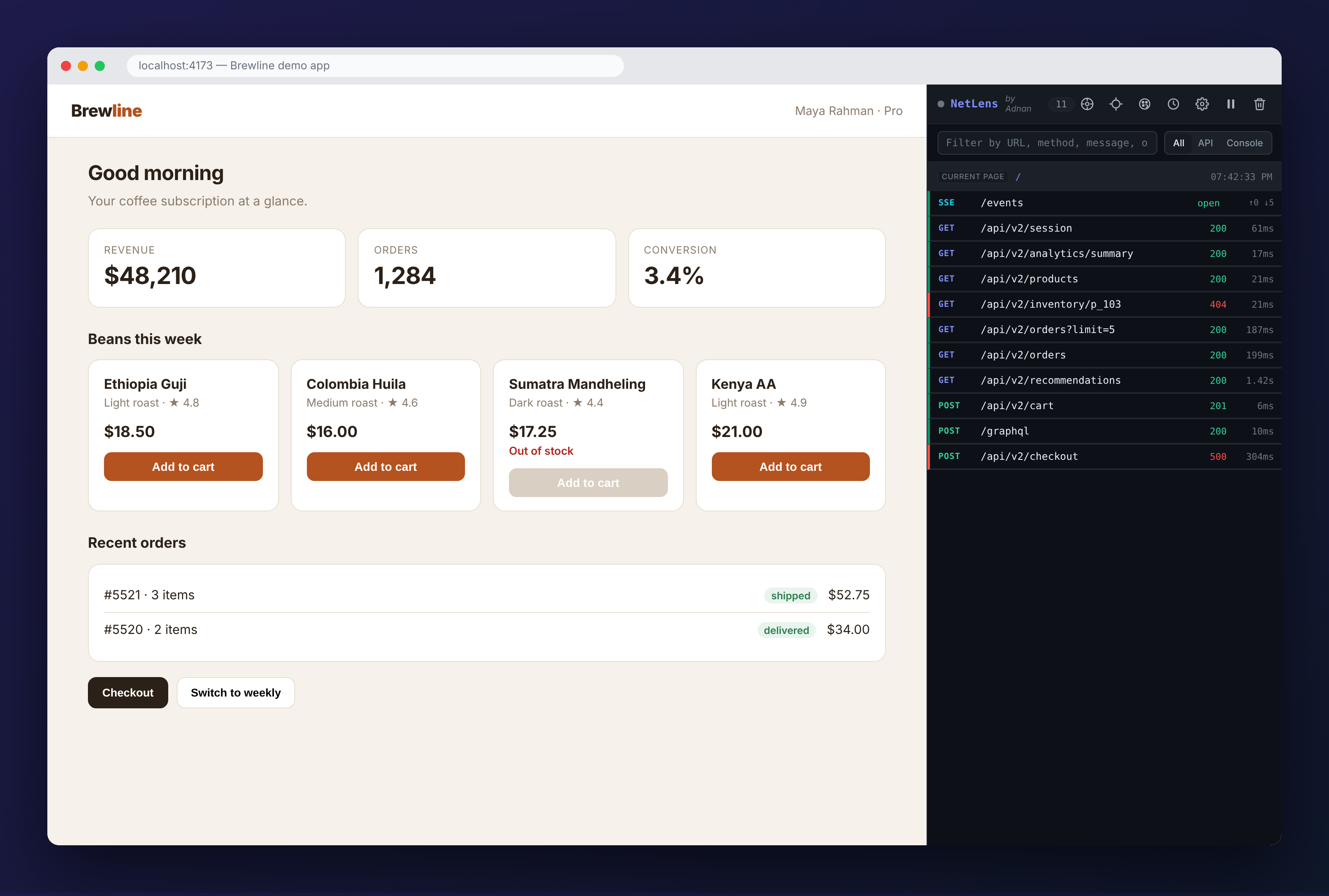Click the CURRENT PAGE label in NetLens
Viewport: 1329px width, 896px height.
pyautogui.click(x=973, y=177)
